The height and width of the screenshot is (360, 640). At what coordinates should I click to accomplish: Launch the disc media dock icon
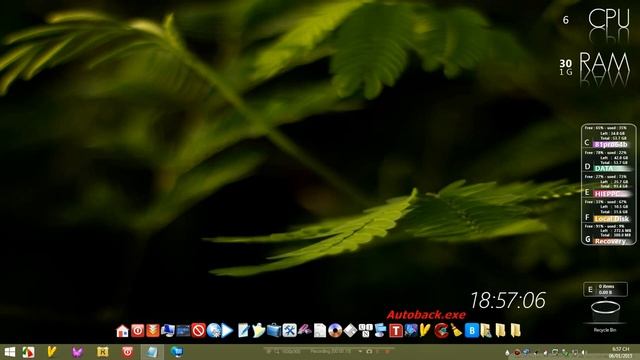coord(335,331)
